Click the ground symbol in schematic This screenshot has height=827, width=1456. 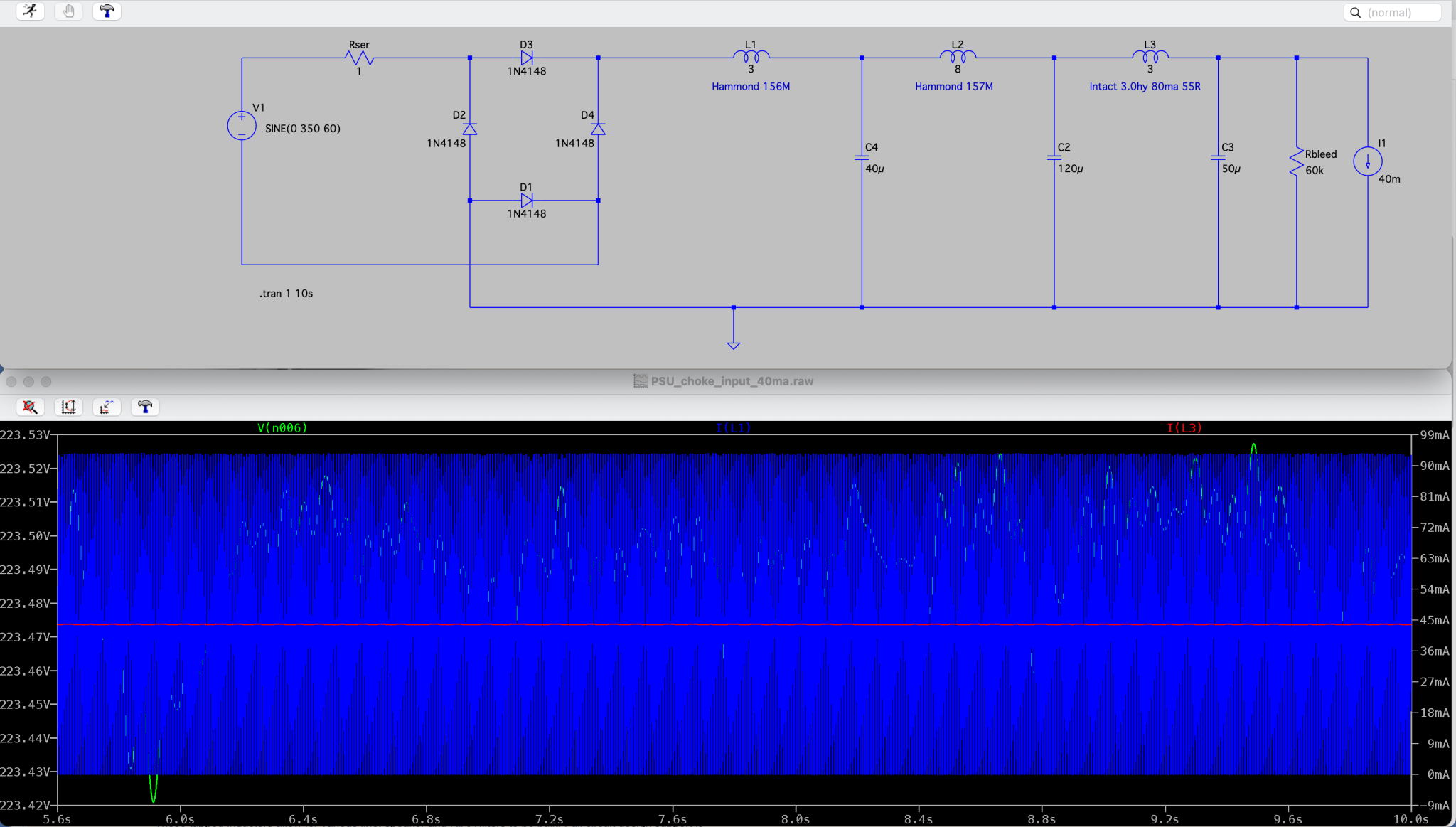click(x=734, y=345)
